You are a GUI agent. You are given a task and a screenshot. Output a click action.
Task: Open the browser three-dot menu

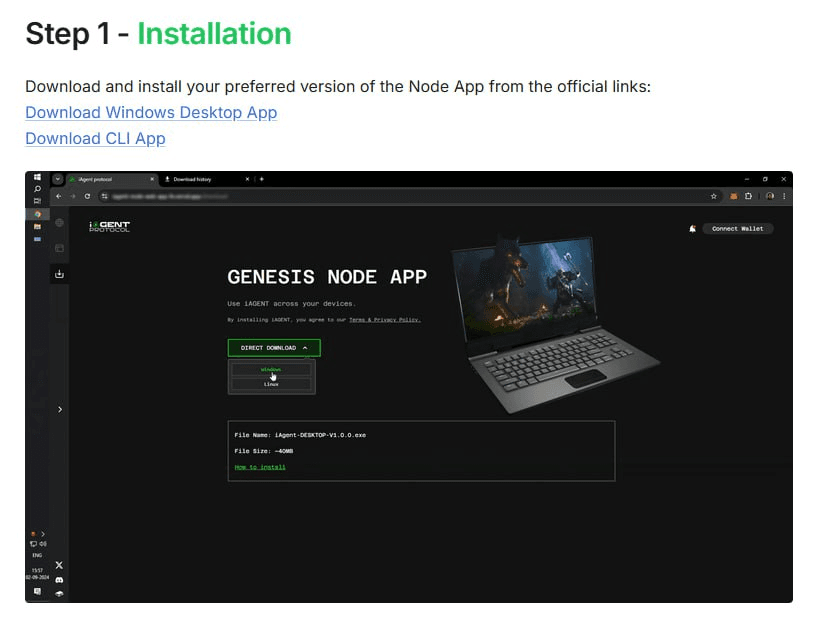coord(784,196)
